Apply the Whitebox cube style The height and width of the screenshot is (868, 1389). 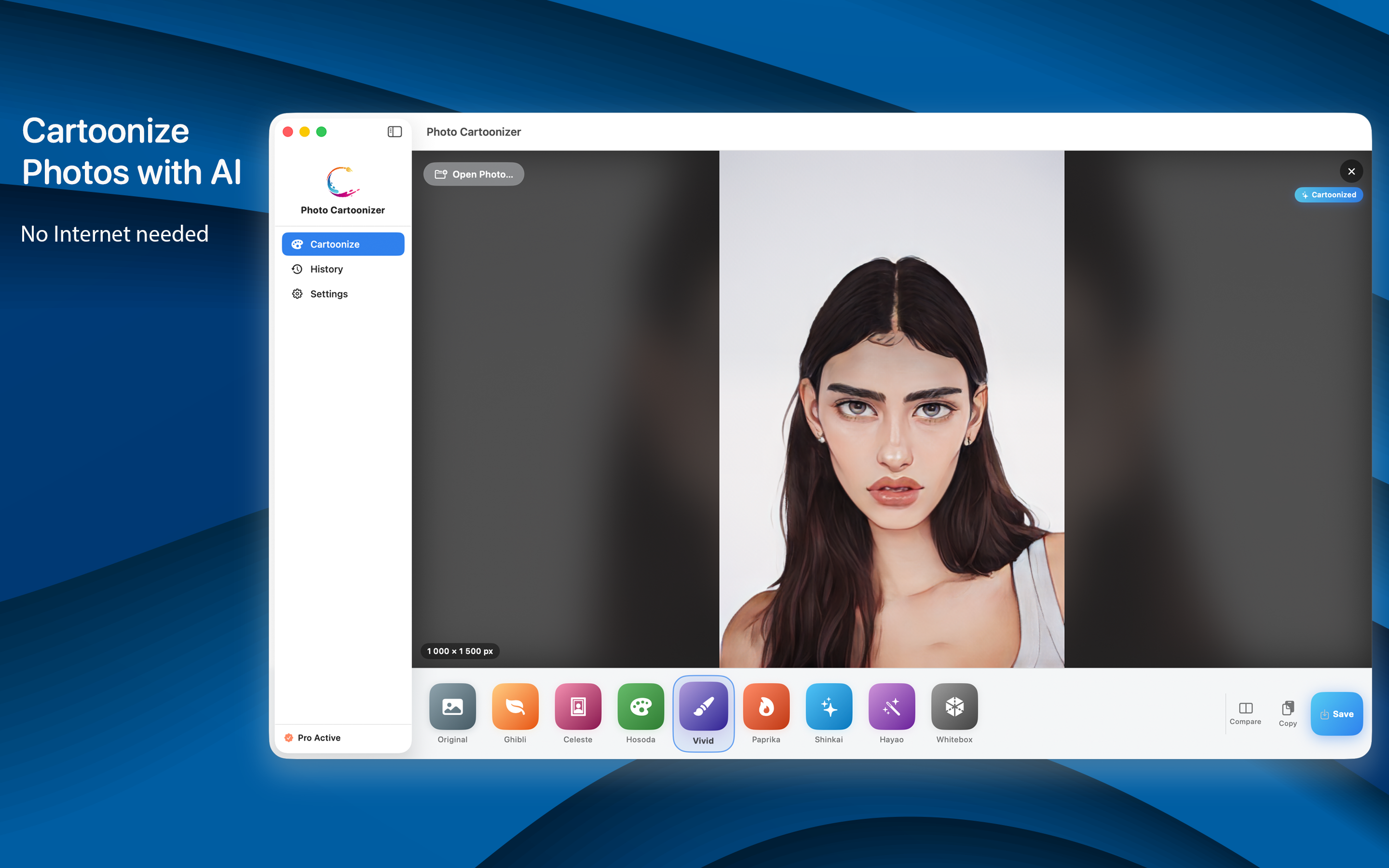coord(954,714)
